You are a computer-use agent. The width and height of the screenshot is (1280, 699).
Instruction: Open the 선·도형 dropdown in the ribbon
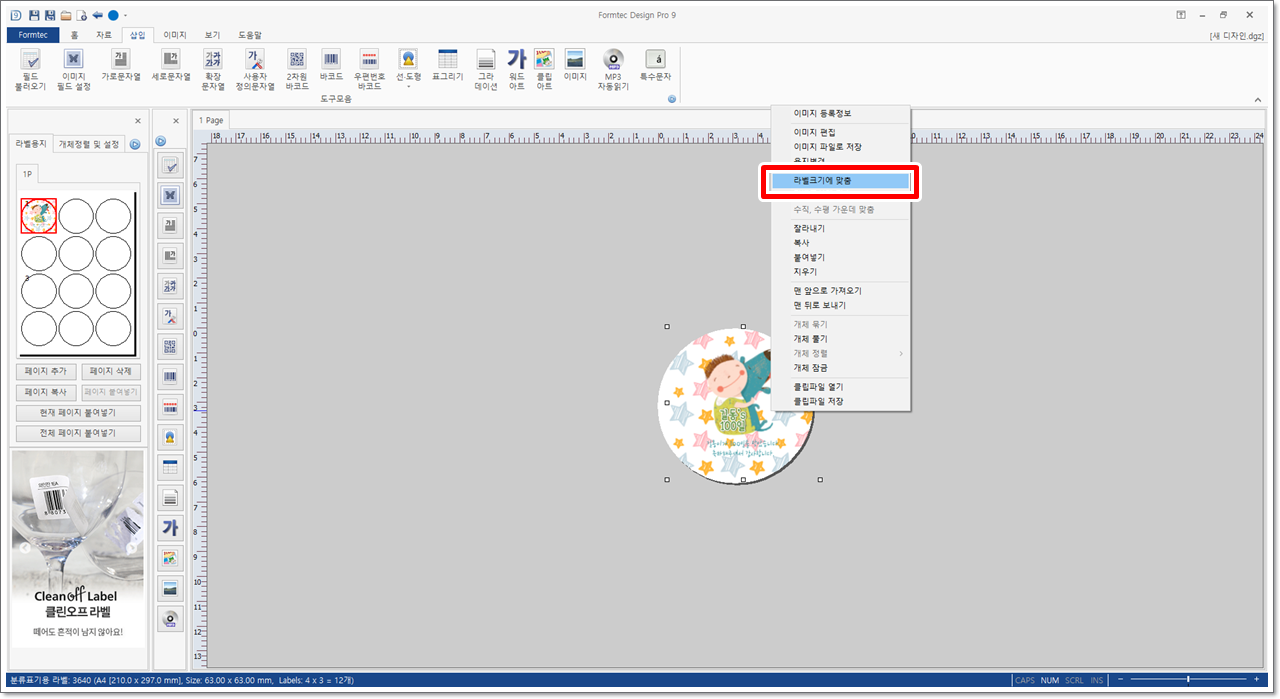click(x=408, y=69)
